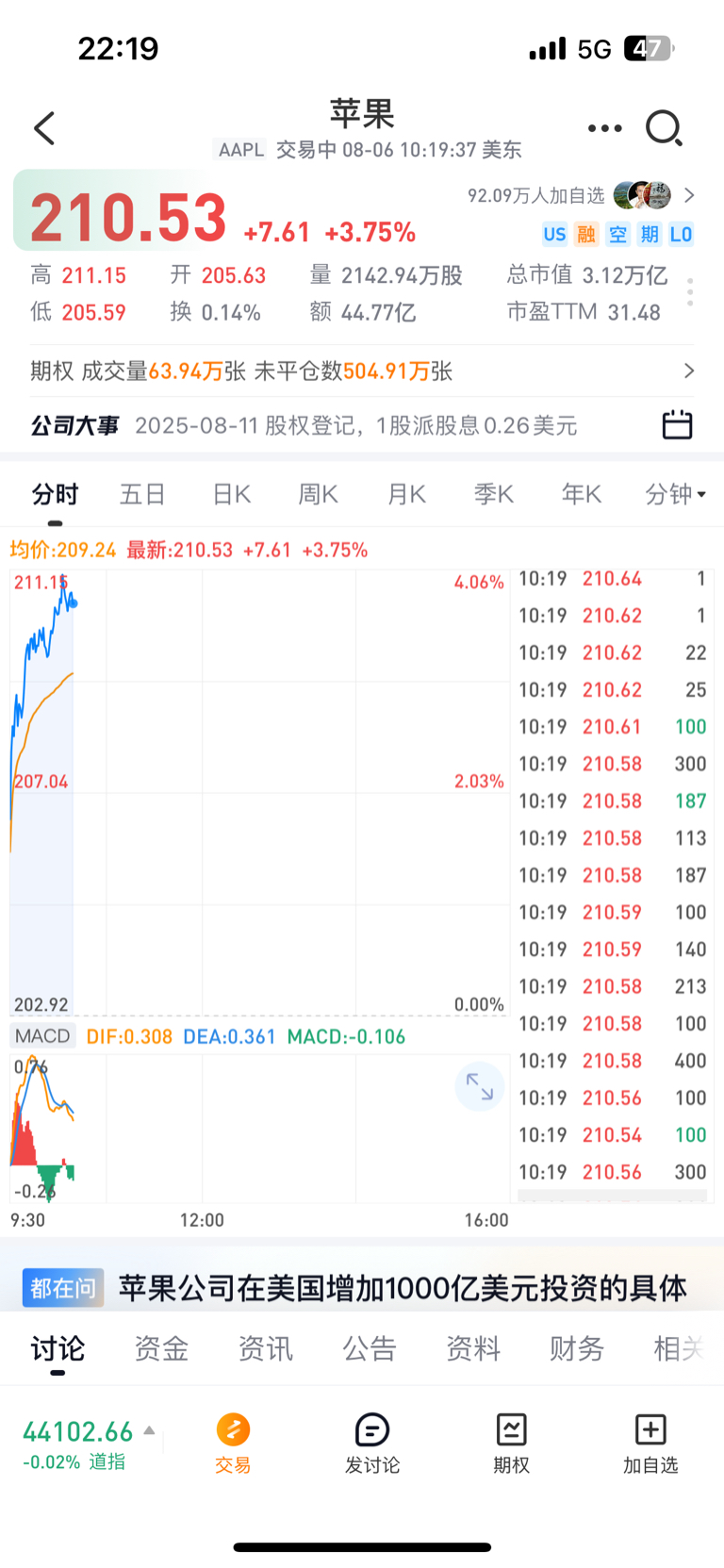Open the search magnifier icon
The height and width of the screenshot is (1568, 724).
(664, 128)
